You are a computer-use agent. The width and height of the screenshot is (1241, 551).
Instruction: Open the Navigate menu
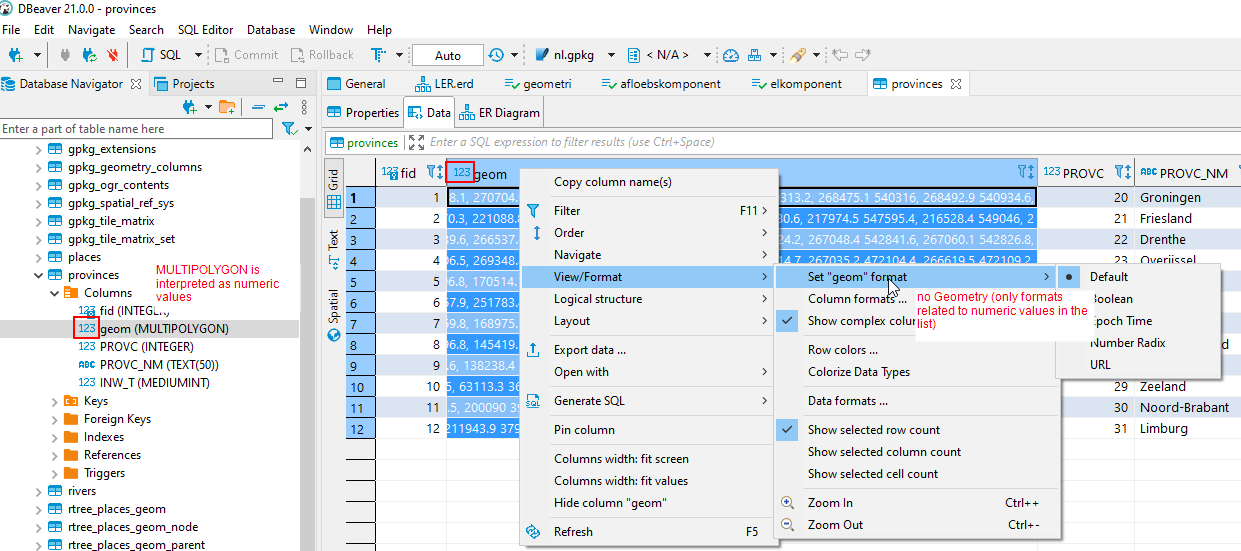(x=91, y=30)
